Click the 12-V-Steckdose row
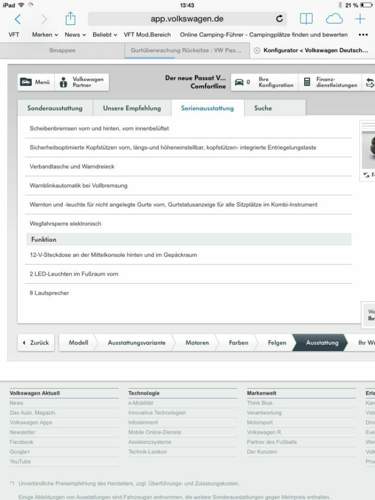 [188, 255]
